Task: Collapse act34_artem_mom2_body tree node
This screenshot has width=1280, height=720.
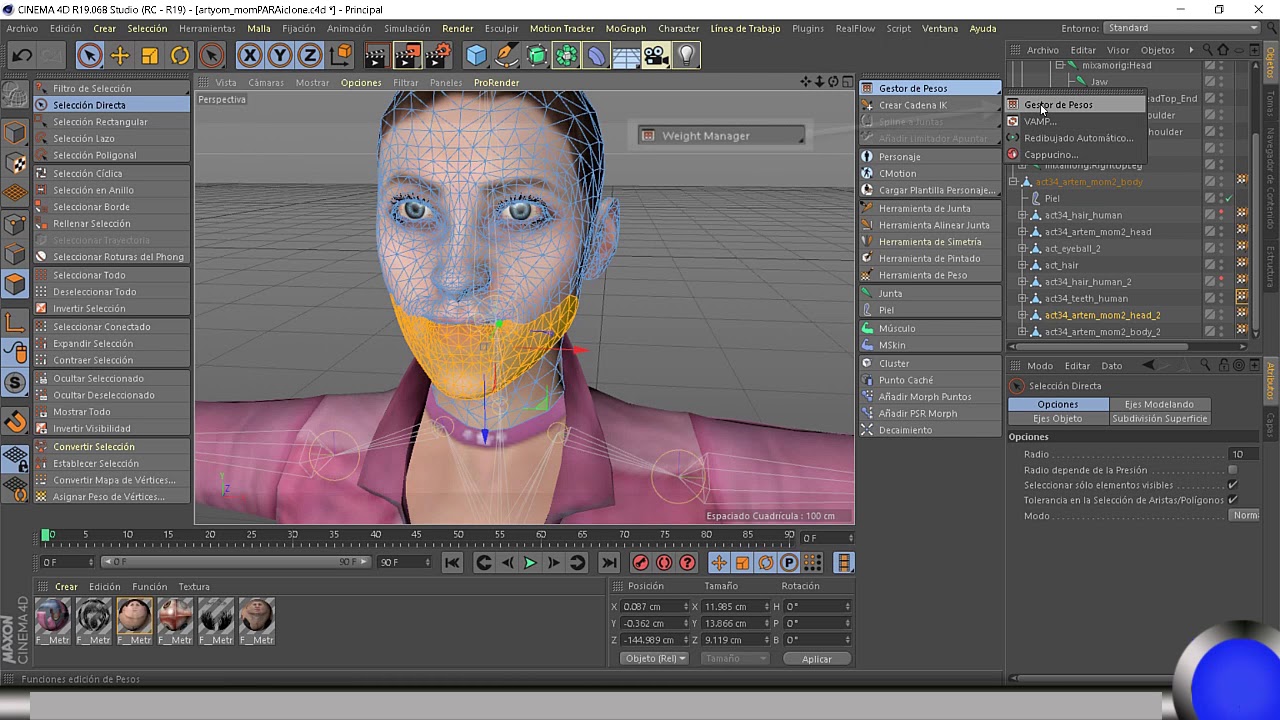Action: pyautogui.click(x=1013, y=182)
